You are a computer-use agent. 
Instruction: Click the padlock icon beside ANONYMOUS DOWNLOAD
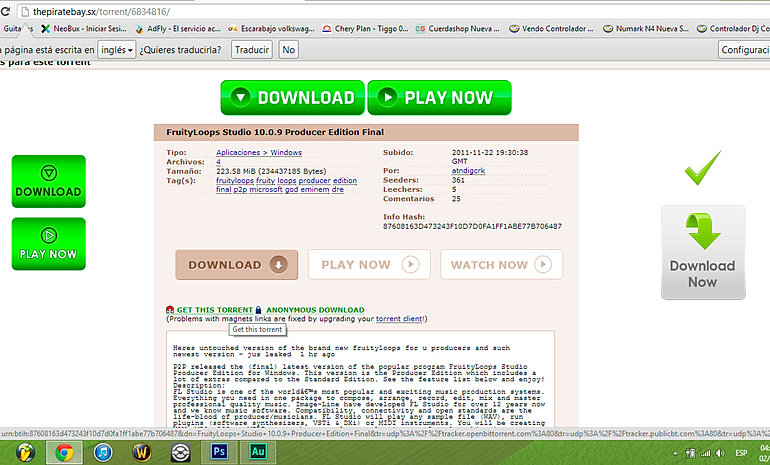click(258, 310)
